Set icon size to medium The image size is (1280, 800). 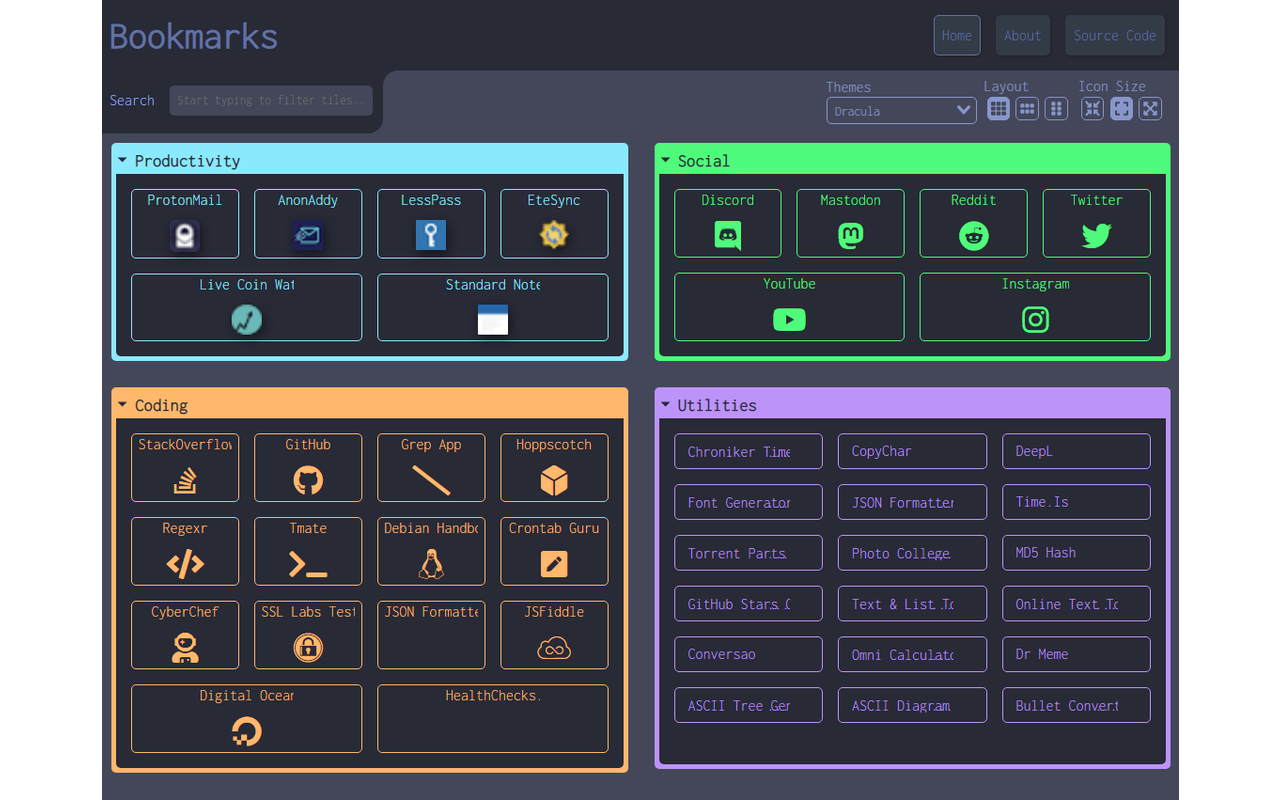click(1122, 109)
